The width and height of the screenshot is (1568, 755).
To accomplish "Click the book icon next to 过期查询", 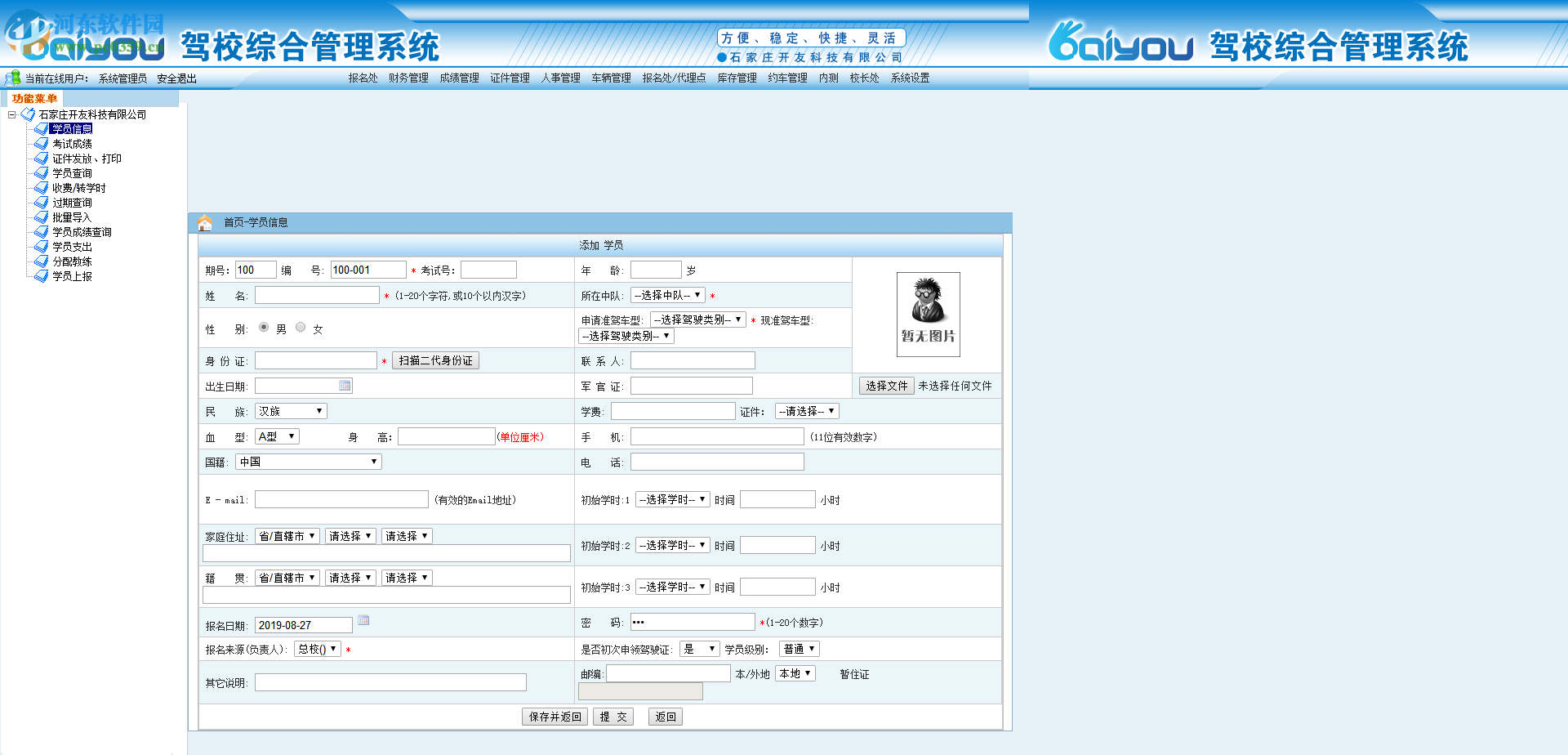I will tap(41, 203).
